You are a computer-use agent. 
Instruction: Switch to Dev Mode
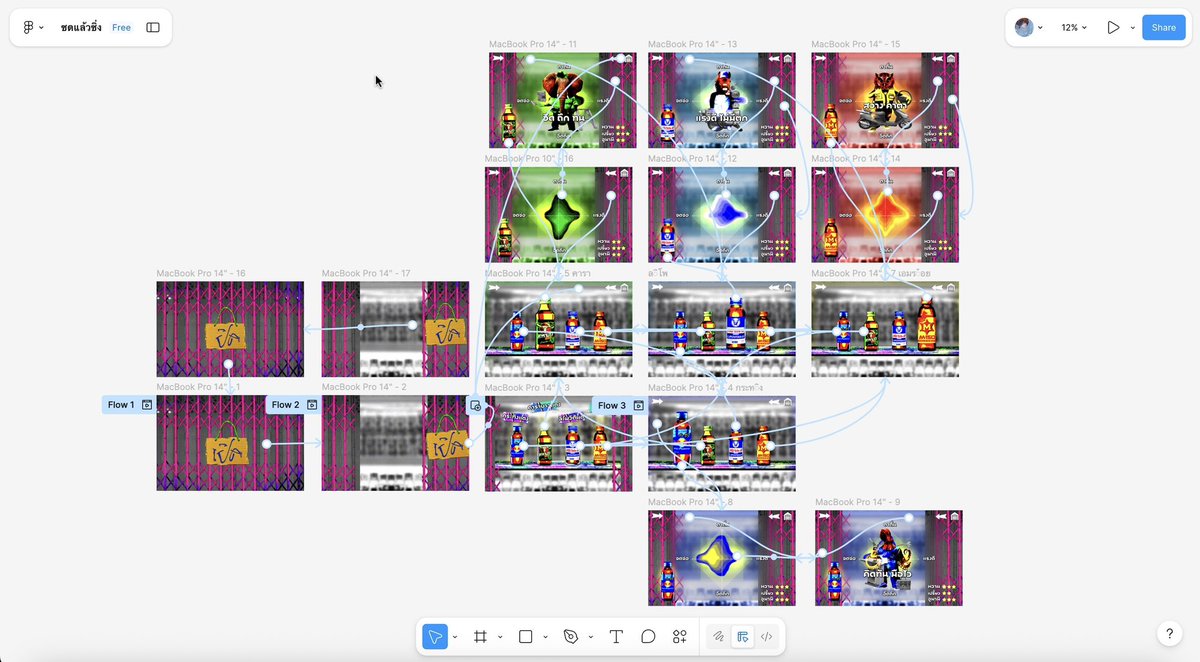click(766, 636)
